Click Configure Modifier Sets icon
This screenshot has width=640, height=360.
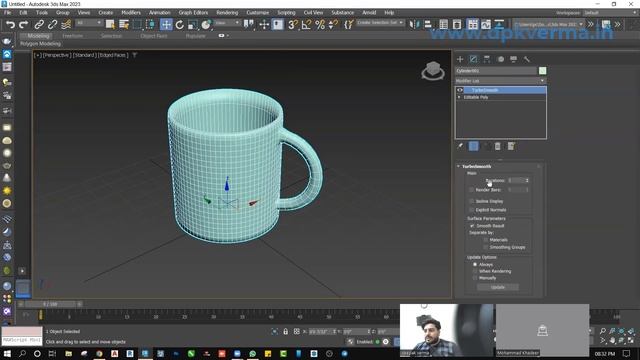pos(511,146)
